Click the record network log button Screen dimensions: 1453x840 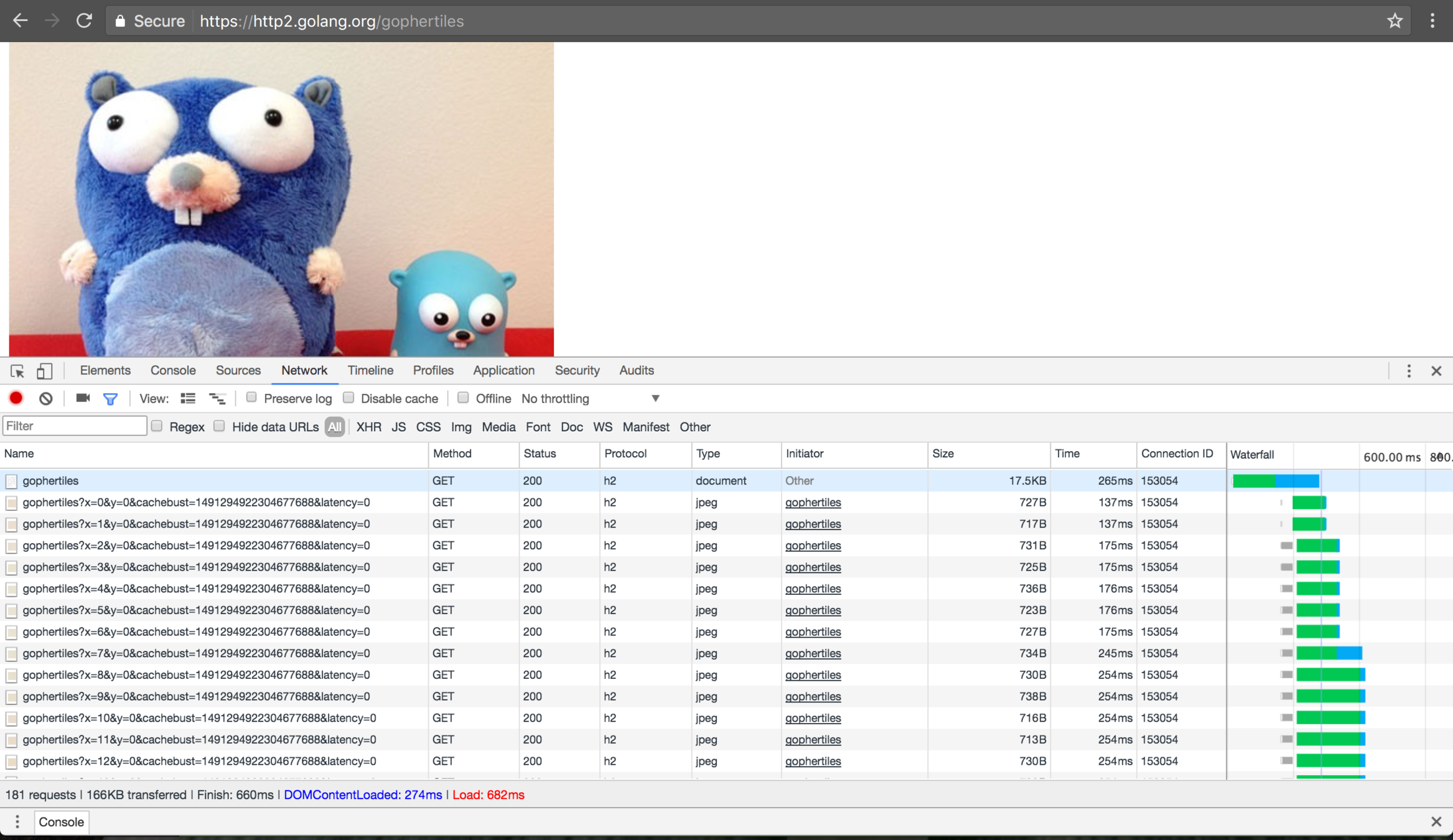[16, 398]
